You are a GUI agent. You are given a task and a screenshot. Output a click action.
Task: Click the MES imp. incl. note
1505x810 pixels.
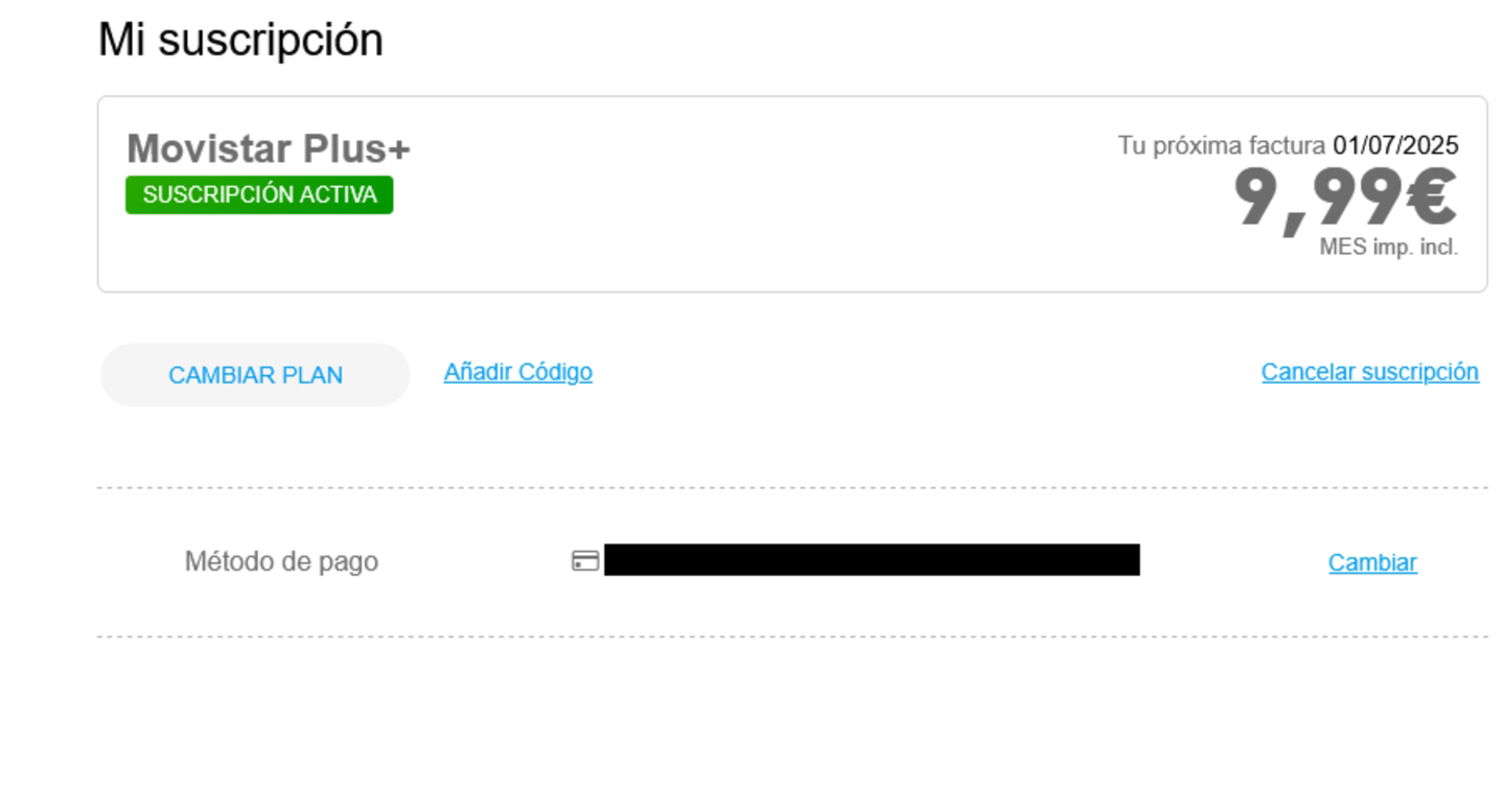pyautogui.click(x=1389, y=247)
